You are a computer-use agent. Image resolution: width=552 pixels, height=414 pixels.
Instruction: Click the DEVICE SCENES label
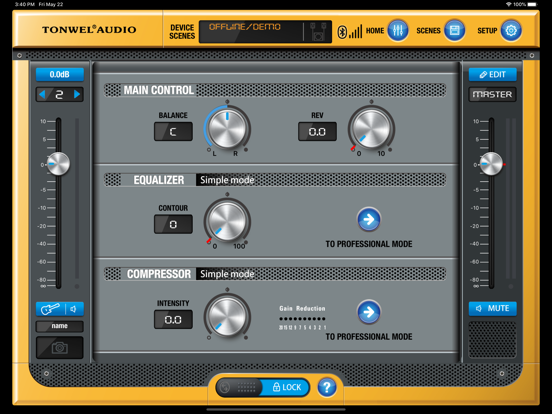coord(182,32)
